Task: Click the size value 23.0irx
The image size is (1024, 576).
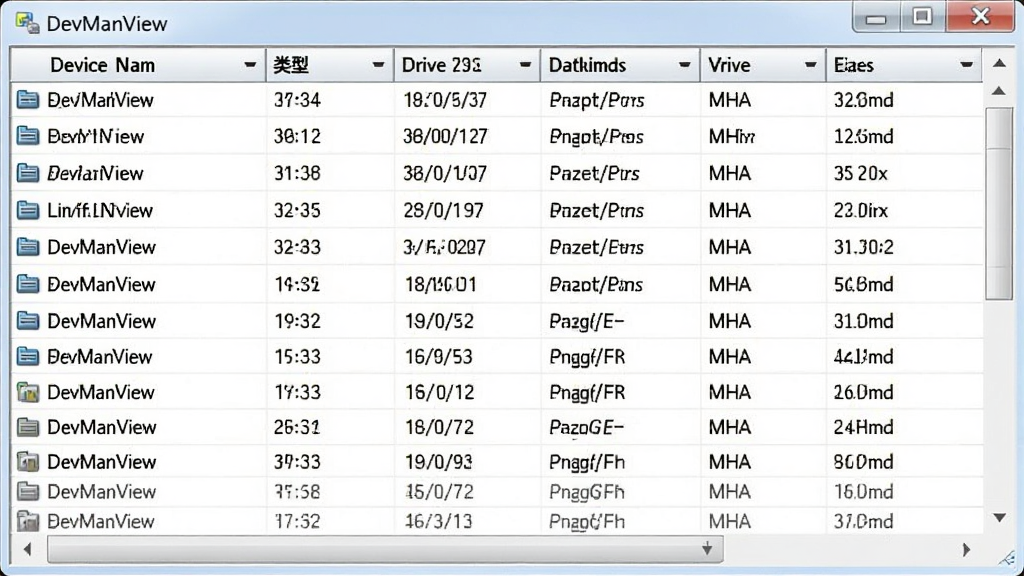Action: [861, 210]
